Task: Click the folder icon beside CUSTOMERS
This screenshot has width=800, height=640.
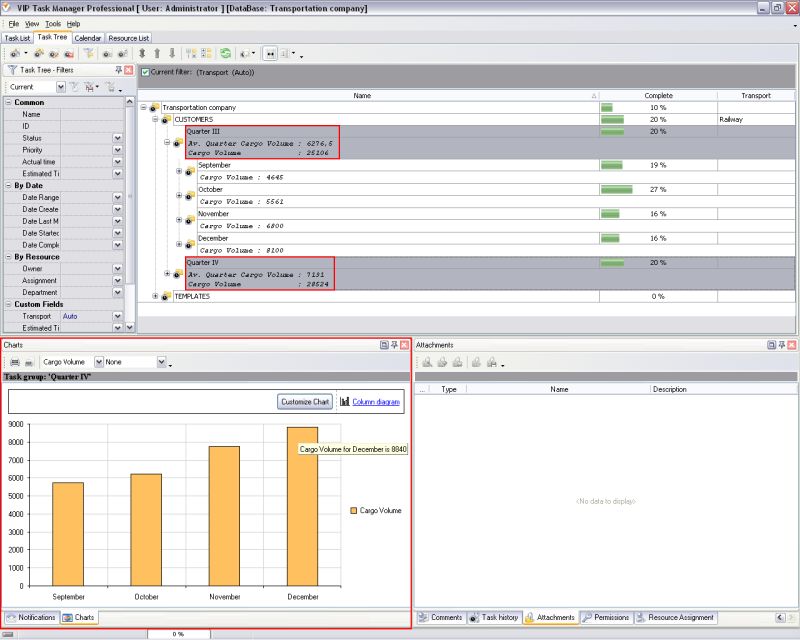Action: coord(166,119)
